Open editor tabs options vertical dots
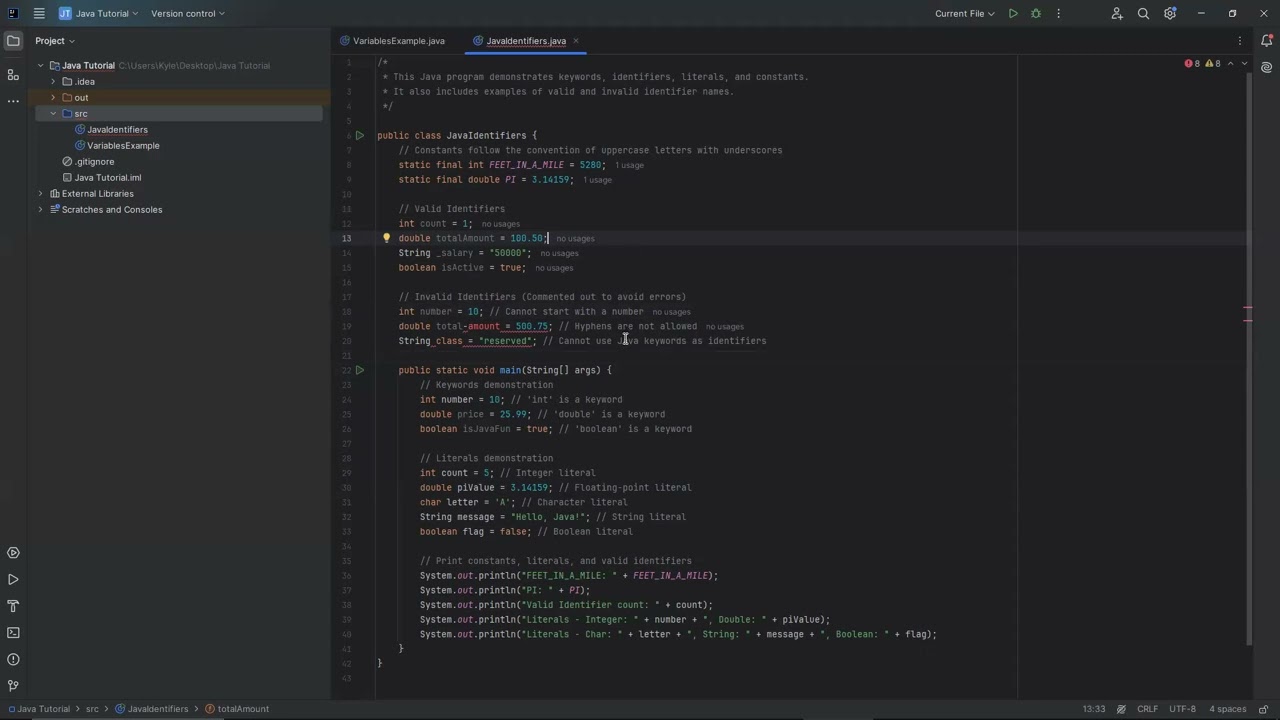 coord(1240,41)
